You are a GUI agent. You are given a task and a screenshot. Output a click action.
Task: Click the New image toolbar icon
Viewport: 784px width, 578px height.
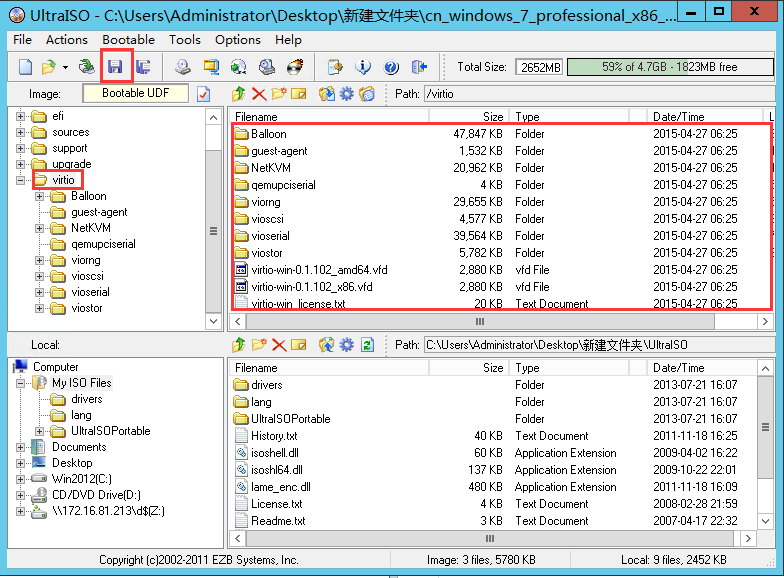[26, 66]
